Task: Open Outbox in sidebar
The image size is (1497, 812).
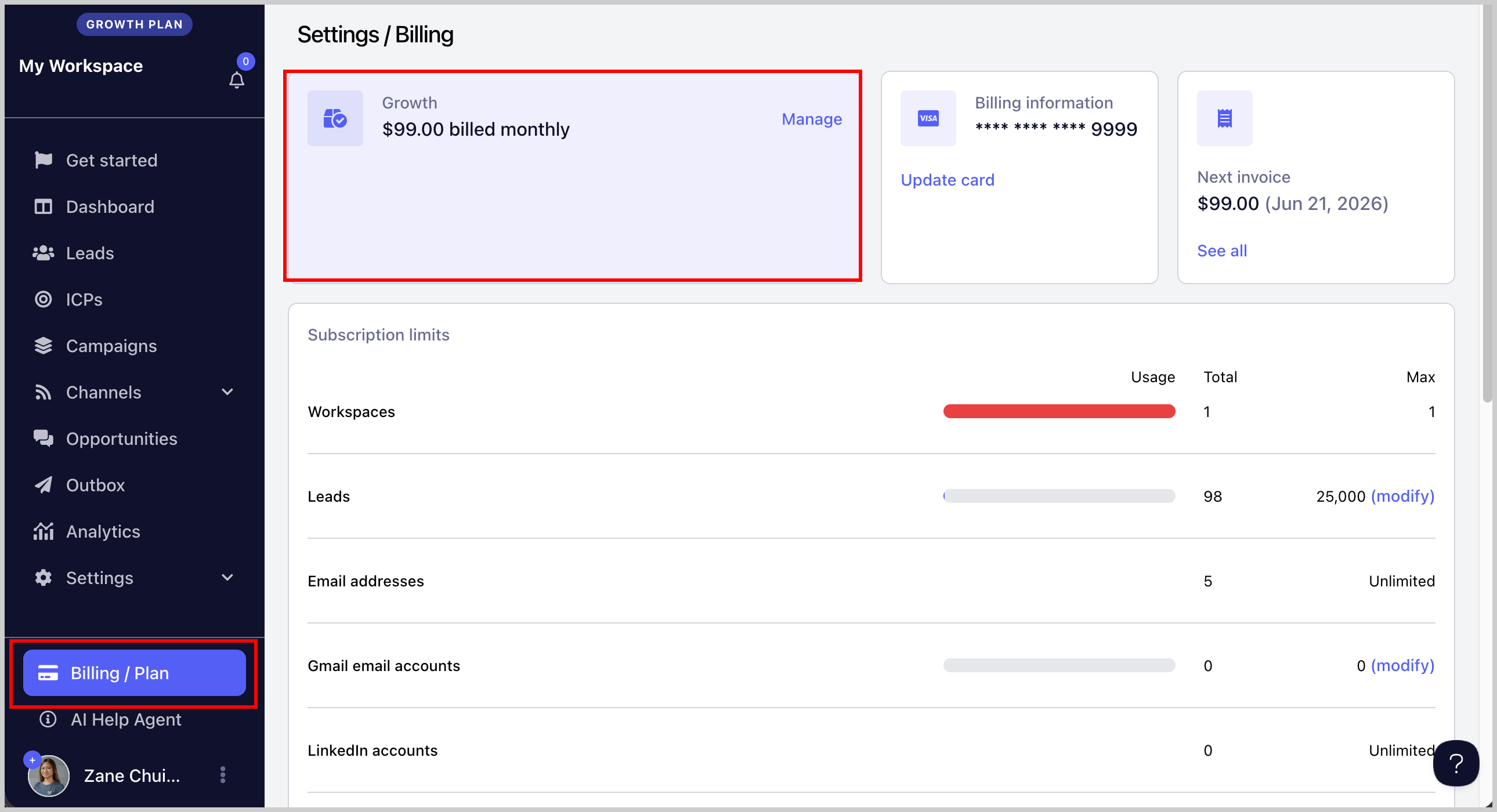Action: [95, 485]
